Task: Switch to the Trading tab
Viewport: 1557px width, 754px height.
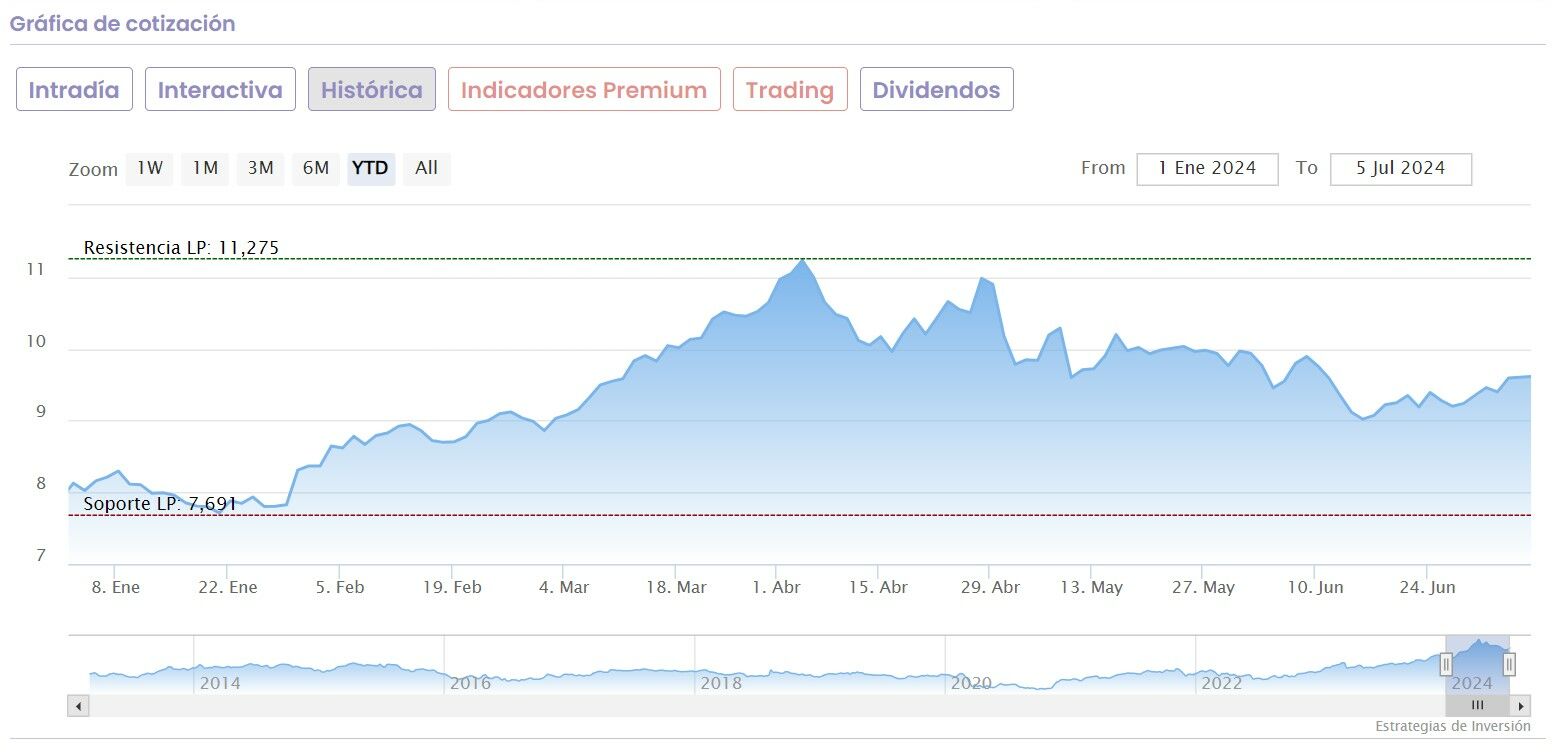Action: [790, 90]
